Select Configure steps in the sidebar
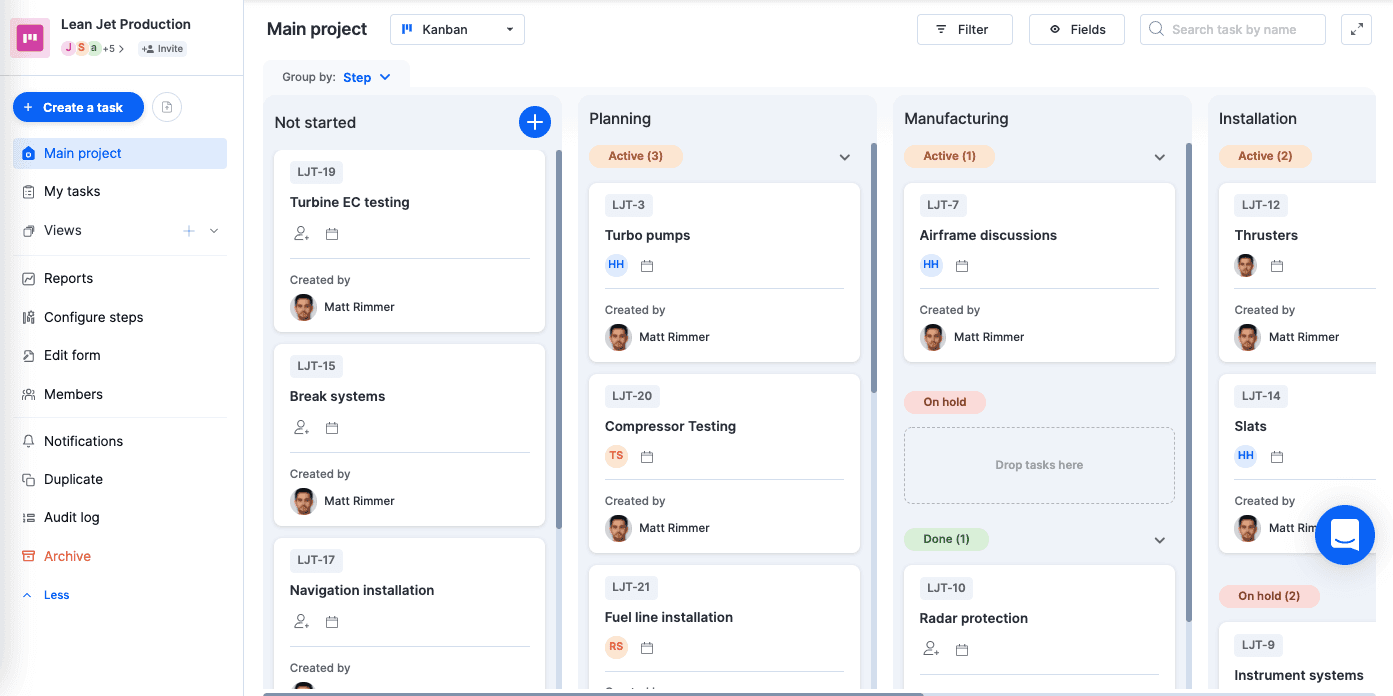The height and width of the screenshot is (696, 1393). [x=93, y=317]
